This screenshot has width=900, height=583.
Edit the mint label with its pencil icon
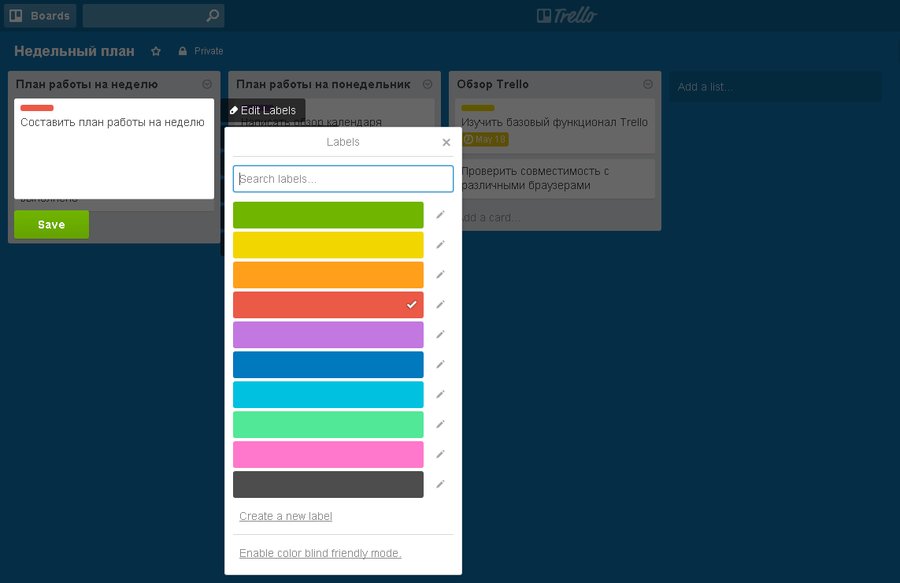coord(440,424)
